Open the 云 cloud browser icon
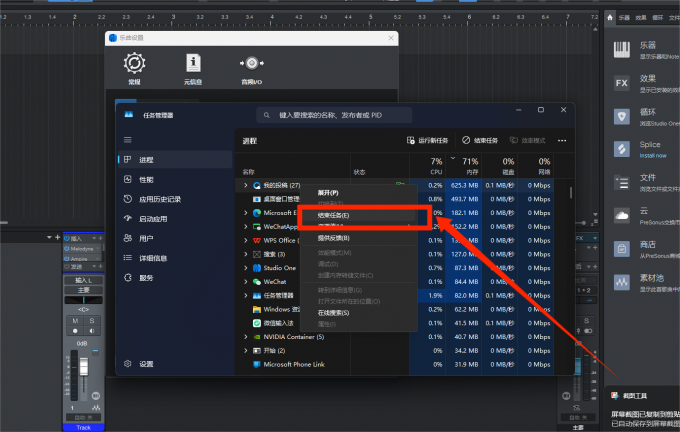The image size is (680, 432). [621, 216]
